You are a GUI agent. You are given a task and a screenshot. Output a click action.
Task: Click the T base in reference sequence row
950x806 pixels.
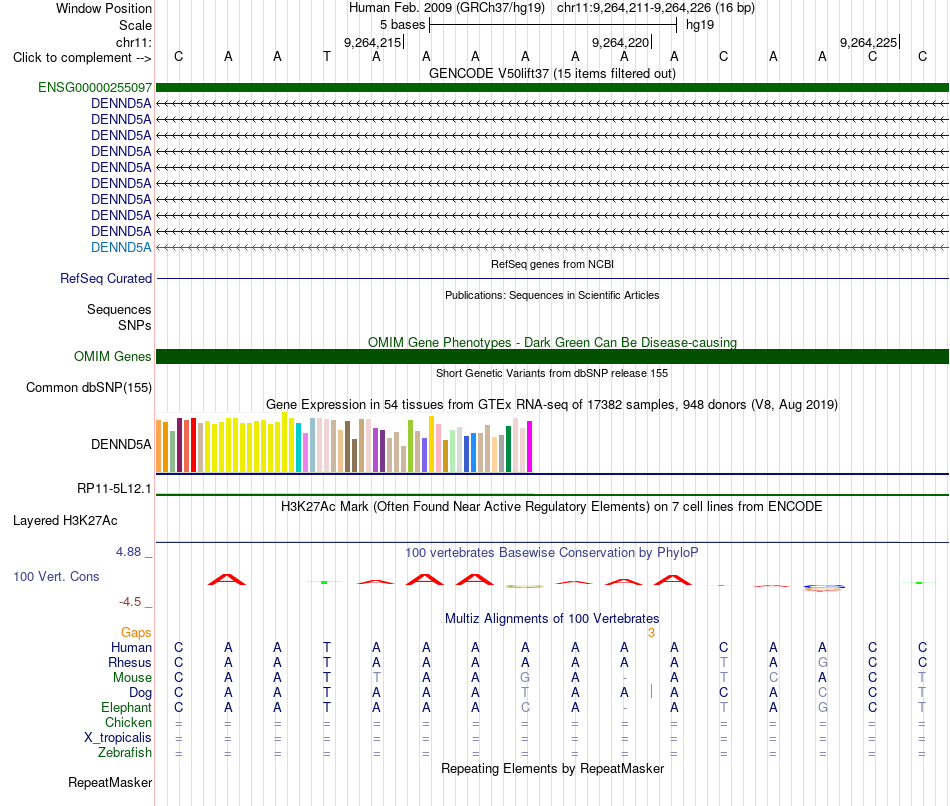[x=327, y=57]
